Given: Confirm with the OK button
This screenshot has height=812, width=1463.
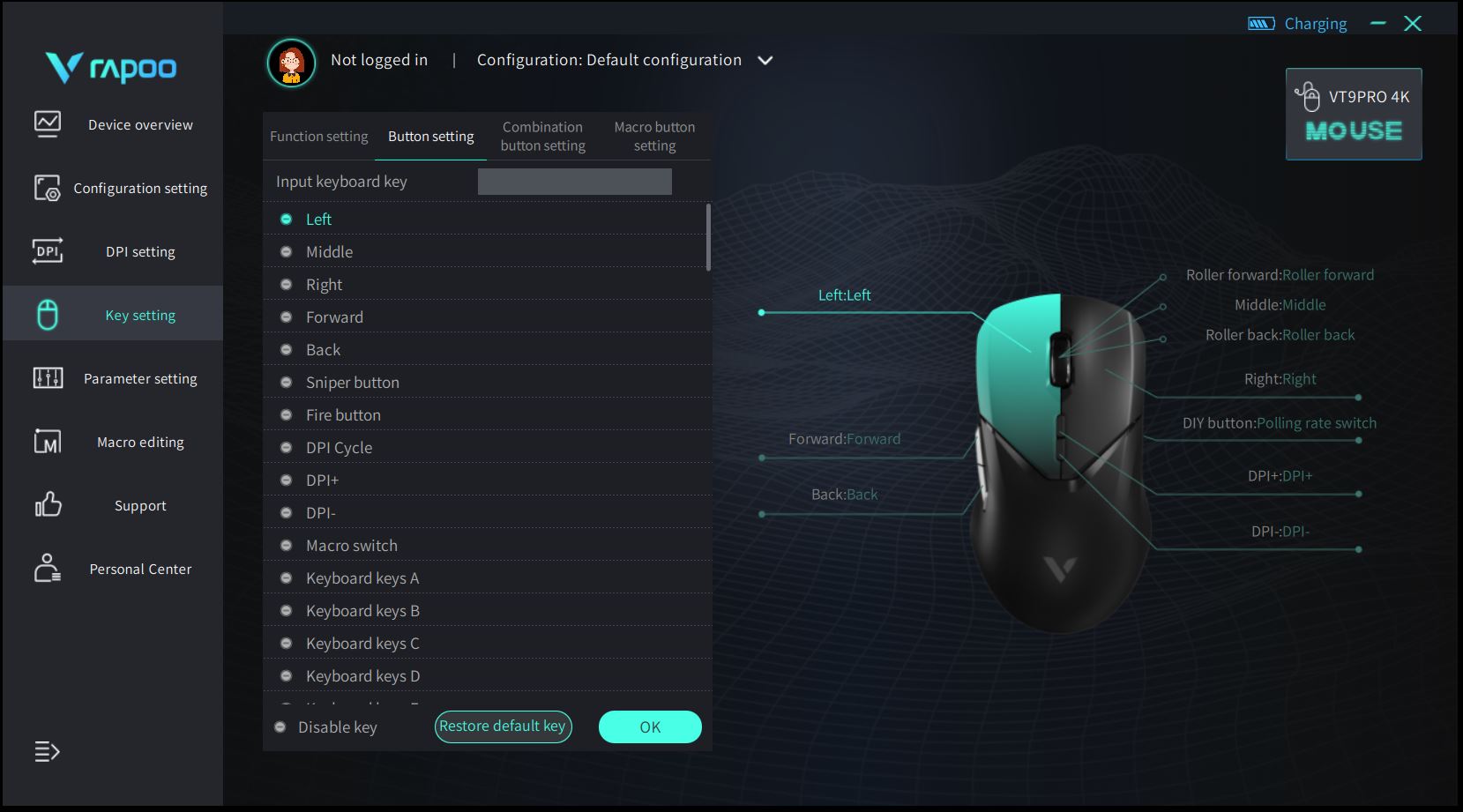Looking at the screenshot, I should click(650, 726).
